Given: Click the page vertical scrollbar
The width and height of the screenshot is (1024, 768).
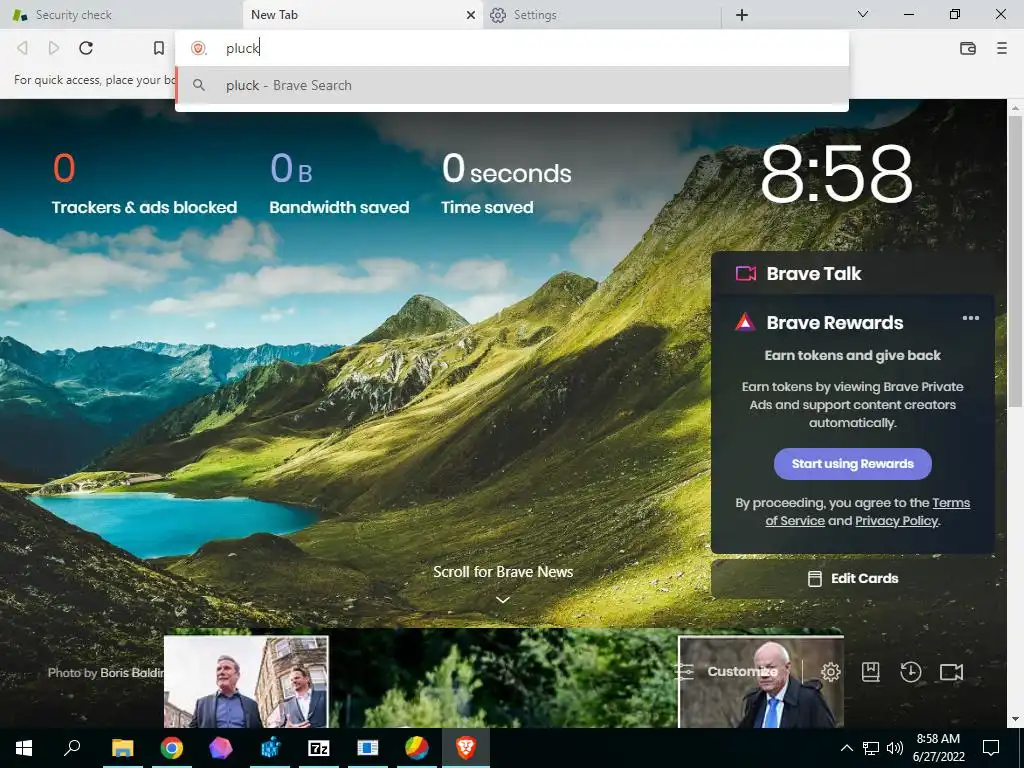Looking at the screenshot, I should click(1015, 261).
